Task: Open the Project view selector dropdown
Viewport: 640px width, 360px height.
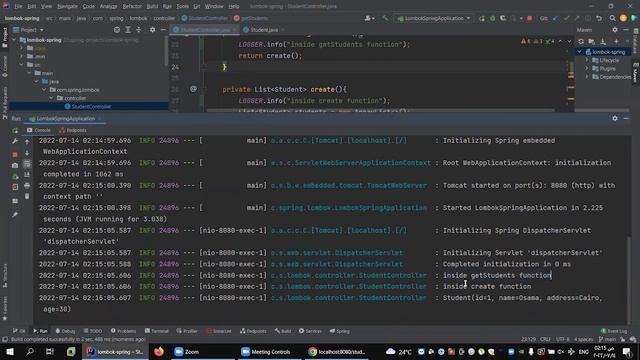Action: [x=29, y=30]
